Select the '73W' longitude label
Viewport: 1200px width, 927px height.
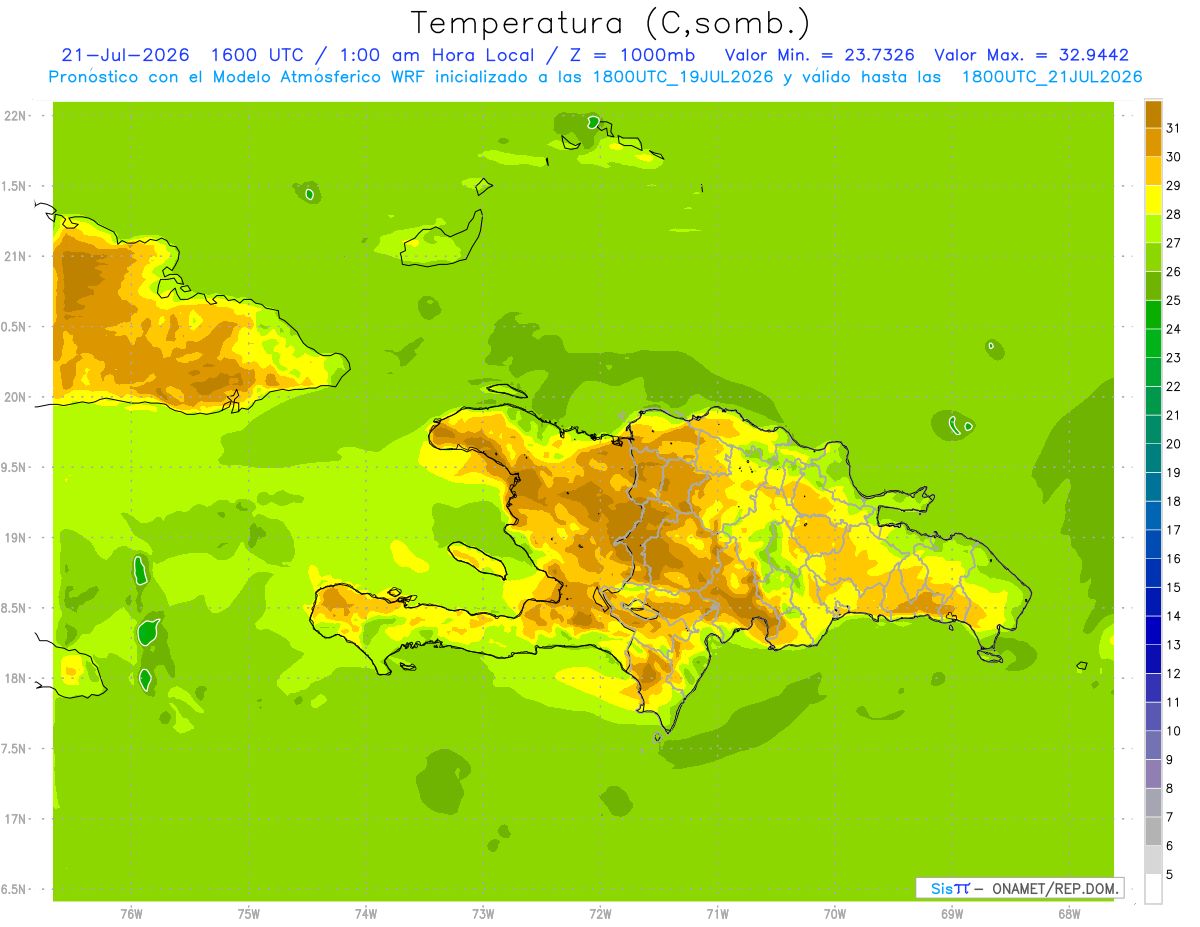pos(483,913)
